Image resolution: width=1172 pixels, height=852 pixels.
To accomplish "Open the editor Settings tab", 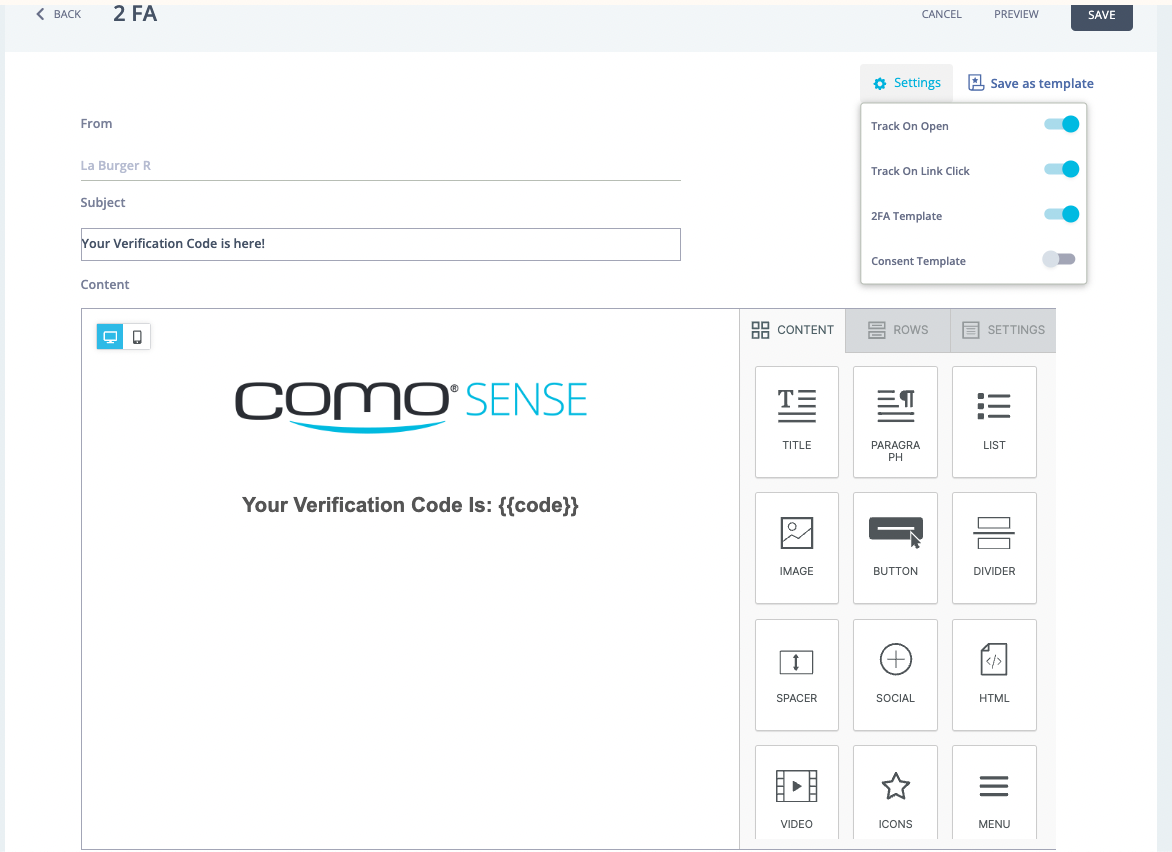I will pos(1003,330).
